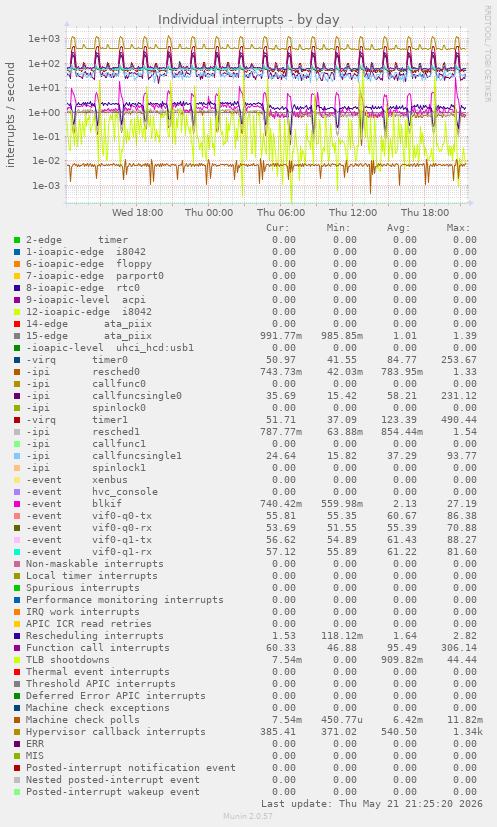Click the red swatch next to 14-edge ata_piix
497x827 pixels.
(x=17, y=324)
